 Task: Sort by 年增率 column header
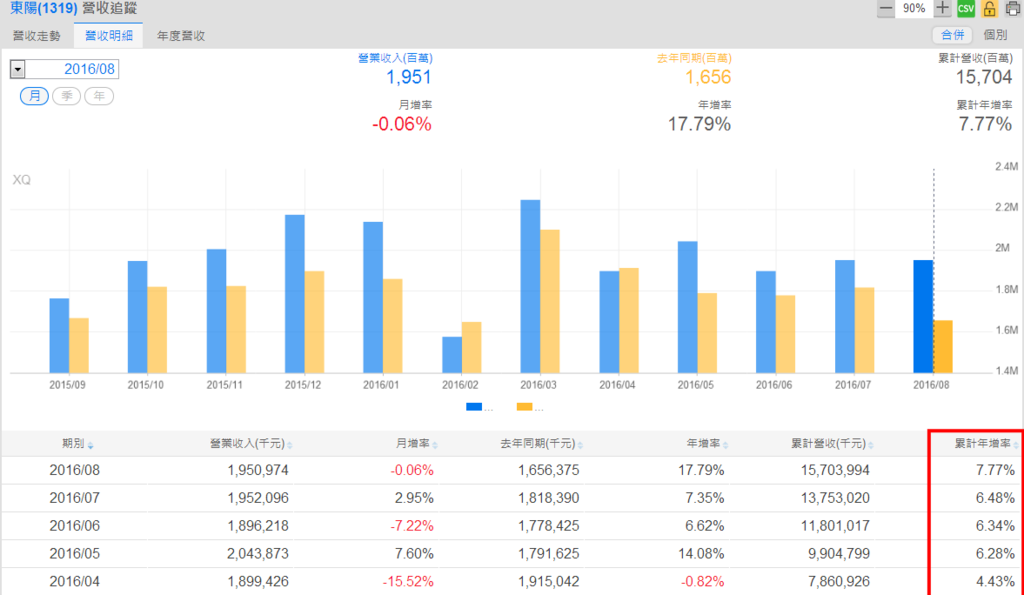click(x=707, y=444)
